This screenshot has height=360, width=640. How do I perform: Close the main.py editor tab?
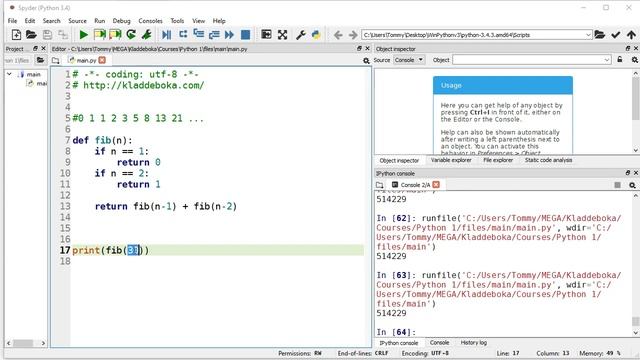(102, 60)
